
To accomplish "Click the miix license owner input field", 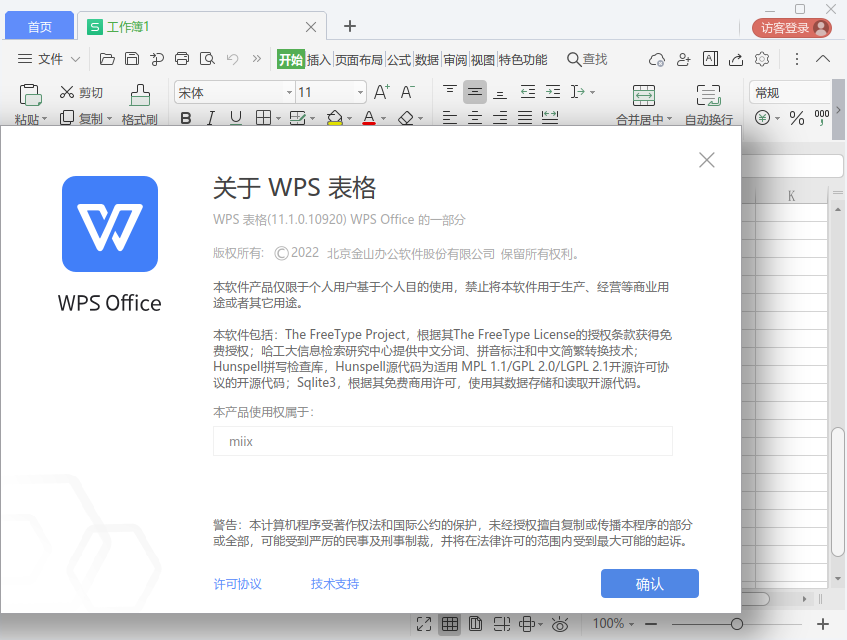I will point(443,440).
